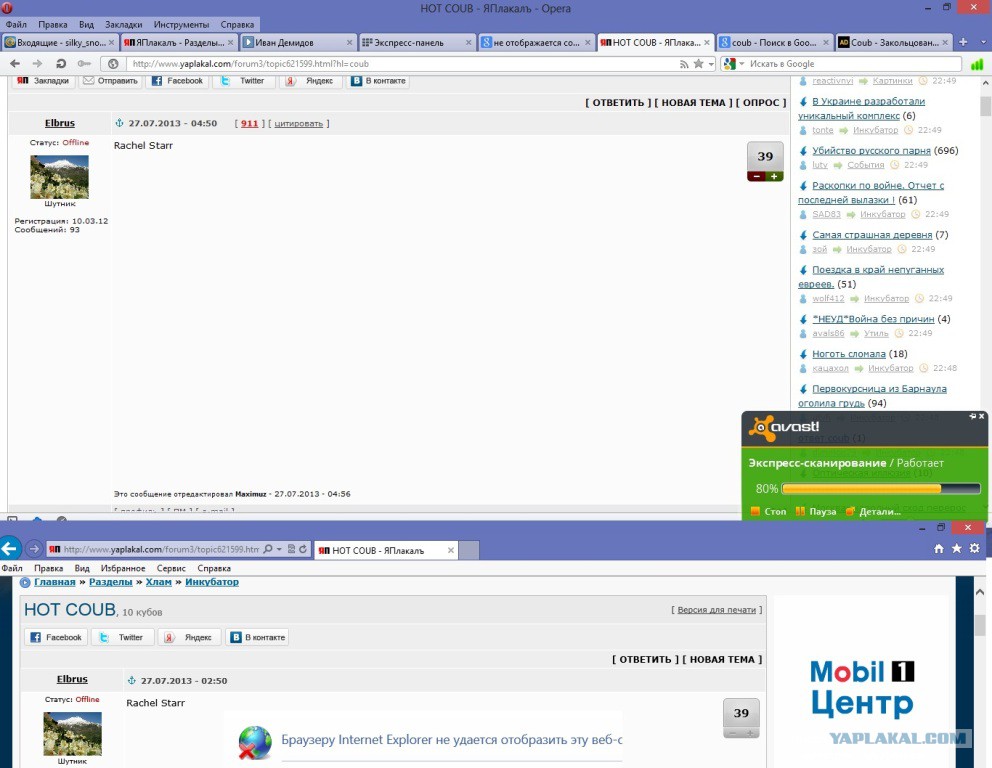Image resolution: width=992 pixels, height=768 pixels.
Task: Click the Хлам breadcrumb link in IE
Action: point(158,582)
